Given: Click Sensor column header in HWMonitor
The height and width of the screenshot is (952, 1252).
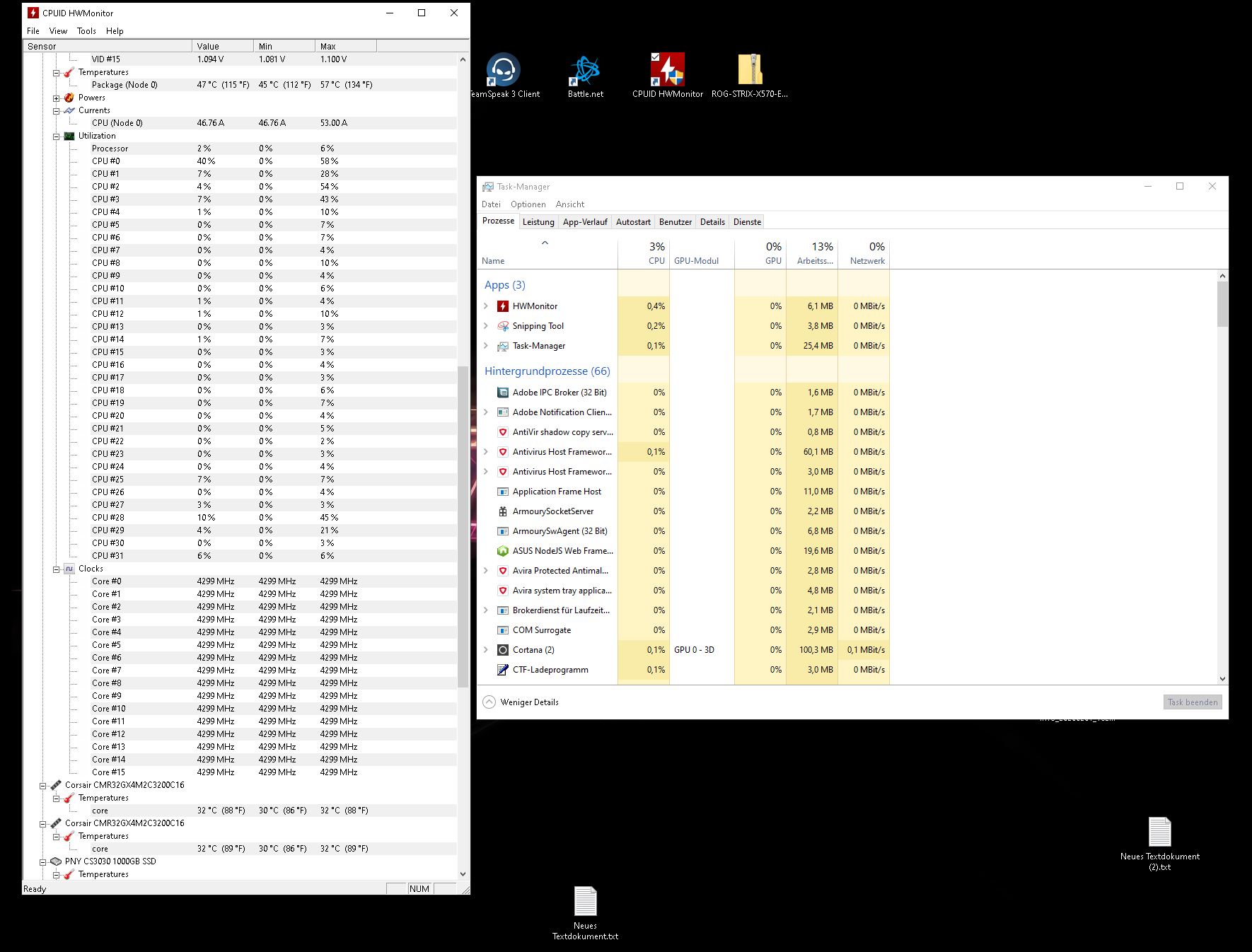Looking at the screenshot, I should pyautogui.click(x=108, y=46).
